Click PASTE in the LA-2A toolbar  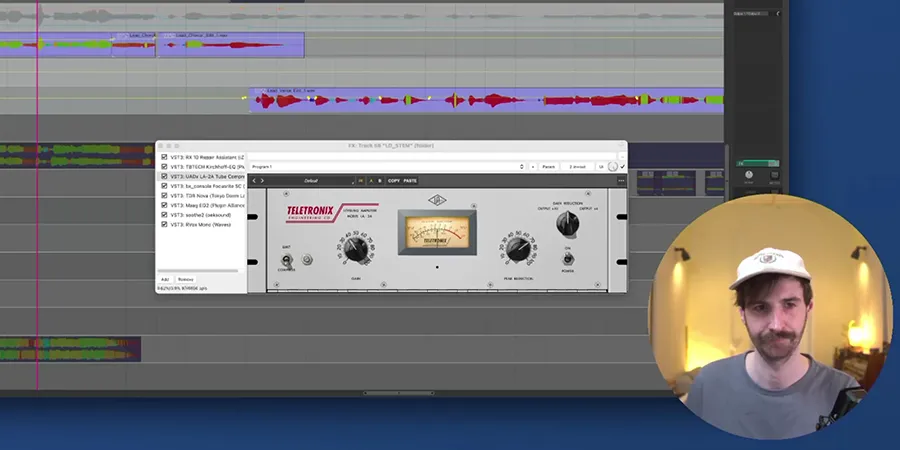tap(410, 181)
